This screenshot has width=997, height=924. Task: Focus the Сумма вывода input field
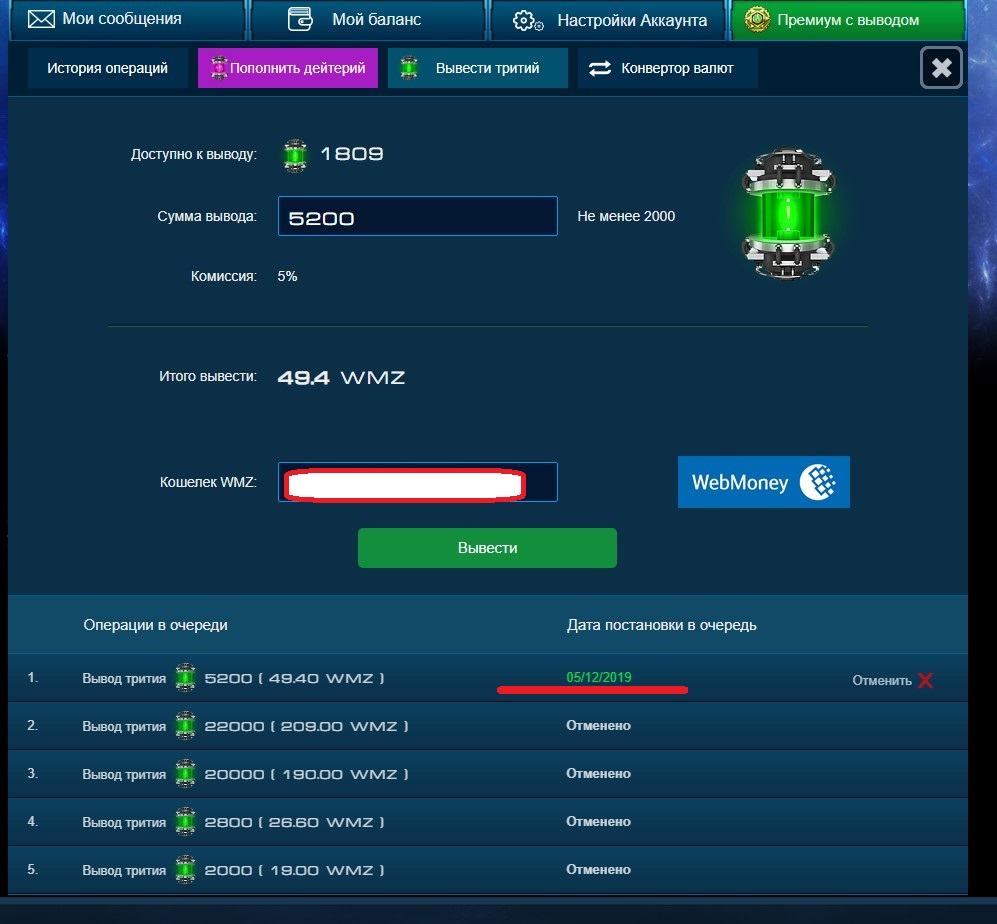pyautogui.click(x=417, y=216)
